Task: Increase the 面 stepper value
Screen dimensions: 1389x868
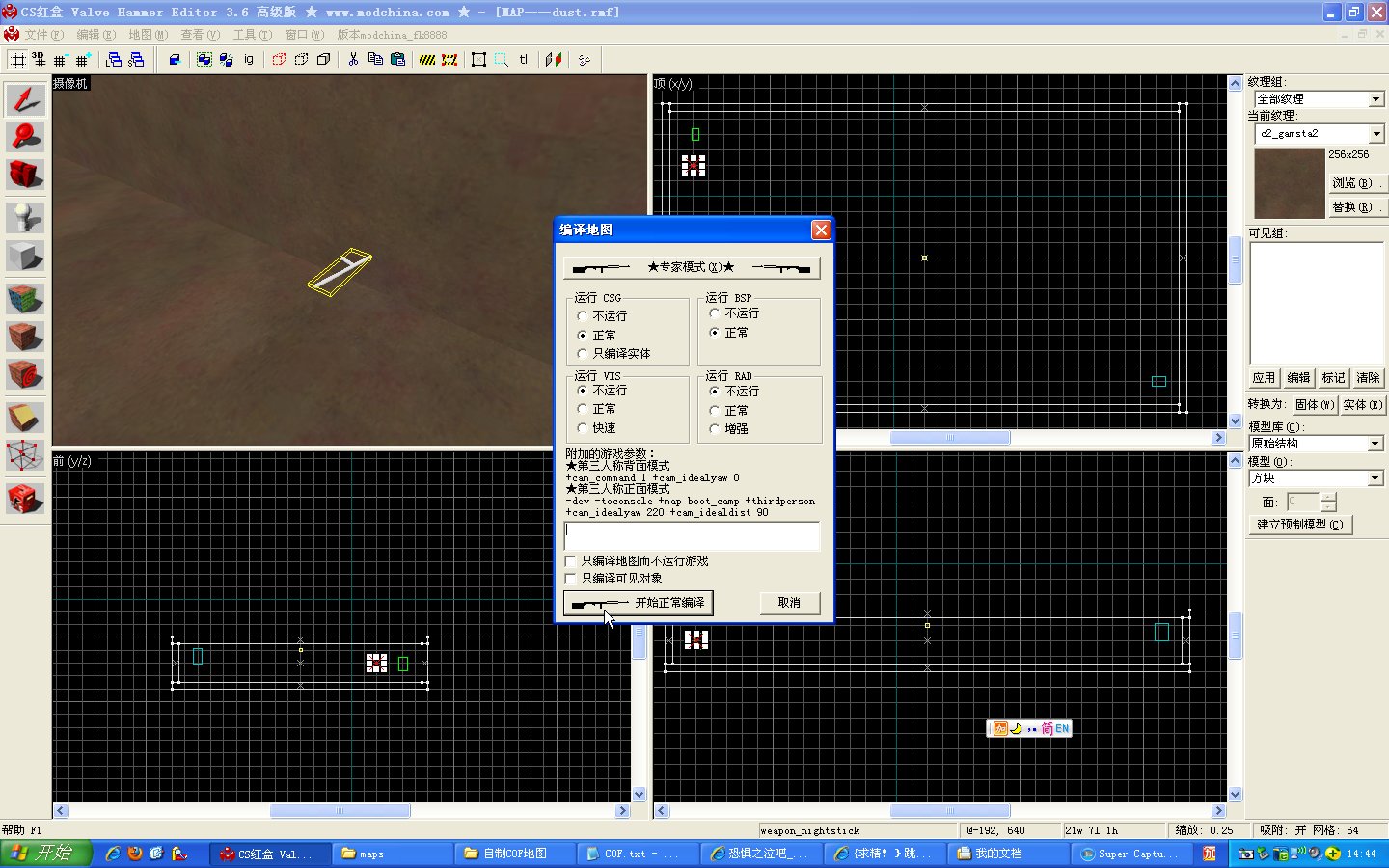Action: [1328, 498]
